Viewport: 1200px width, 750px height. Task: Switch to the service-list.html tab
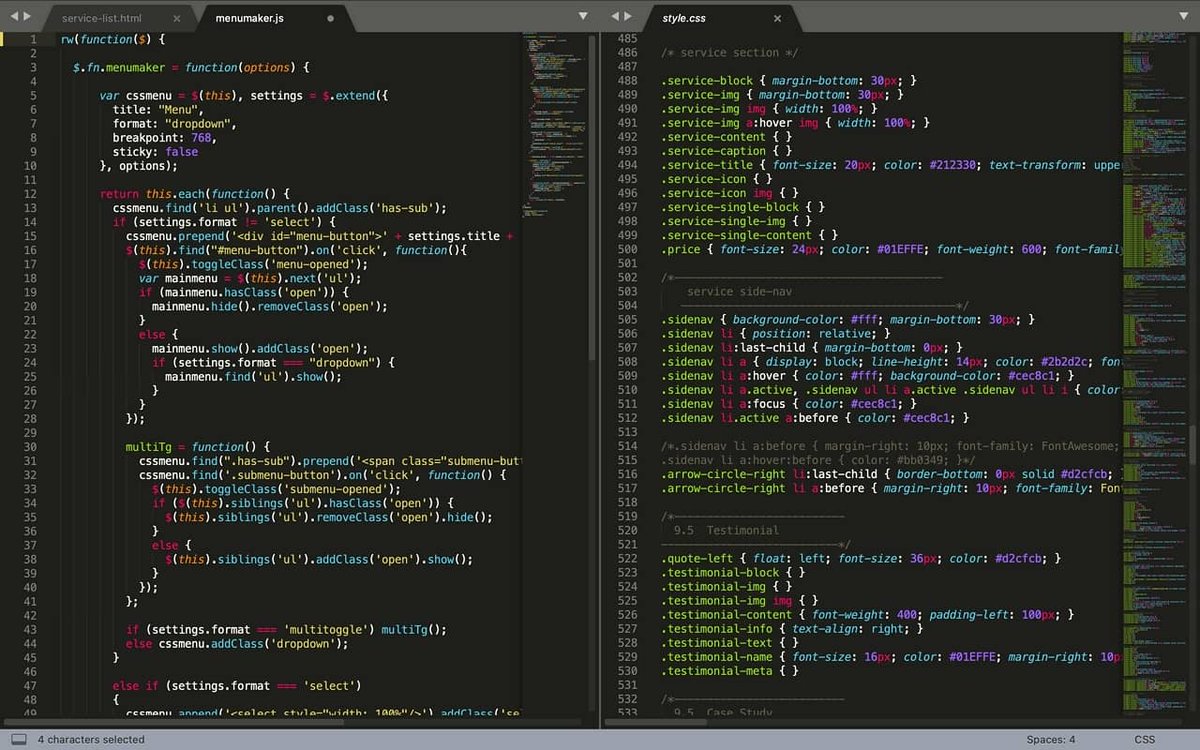point(101,18)
